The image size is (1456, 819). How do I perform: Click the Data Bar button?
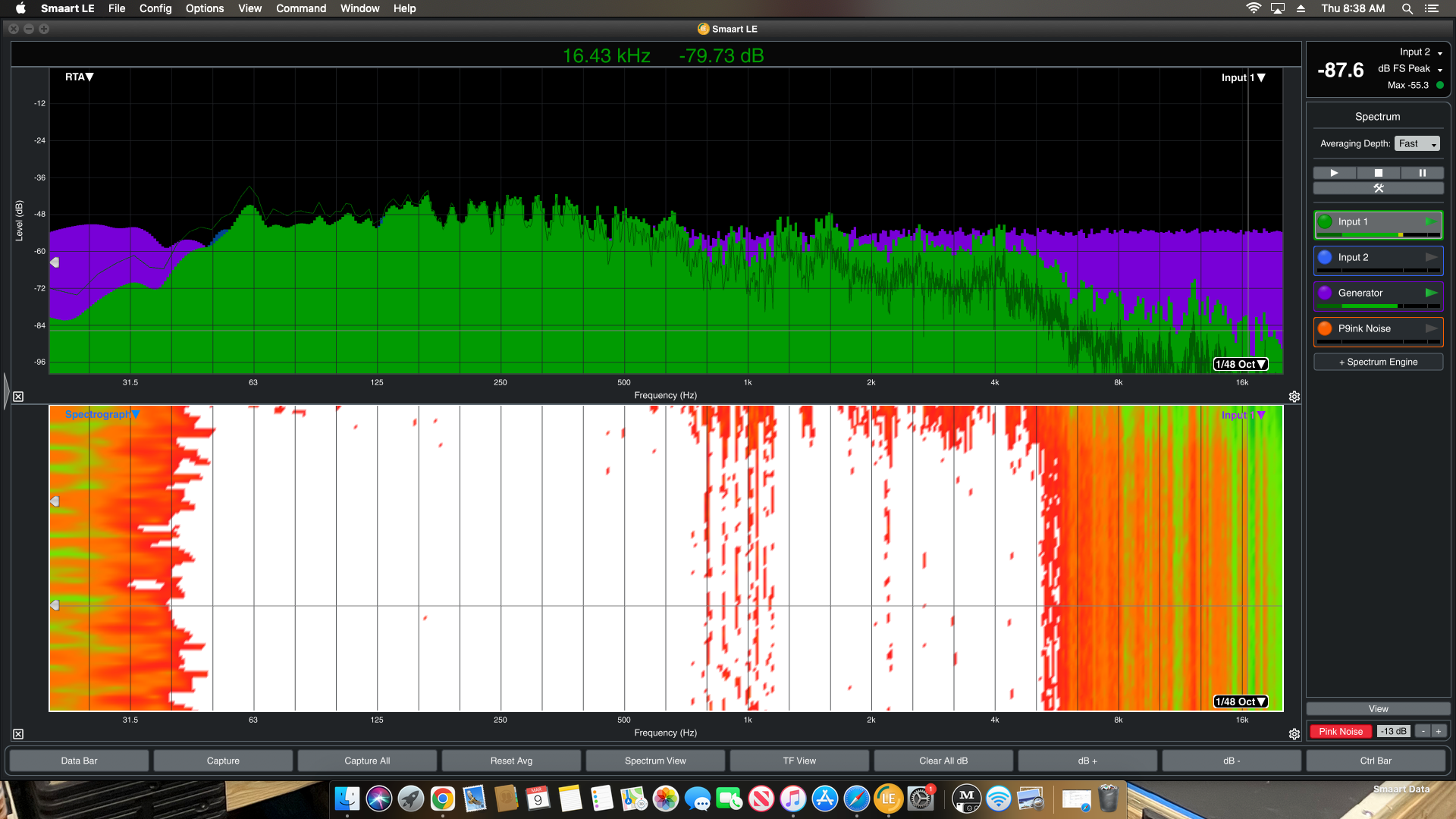pos(79,761)
